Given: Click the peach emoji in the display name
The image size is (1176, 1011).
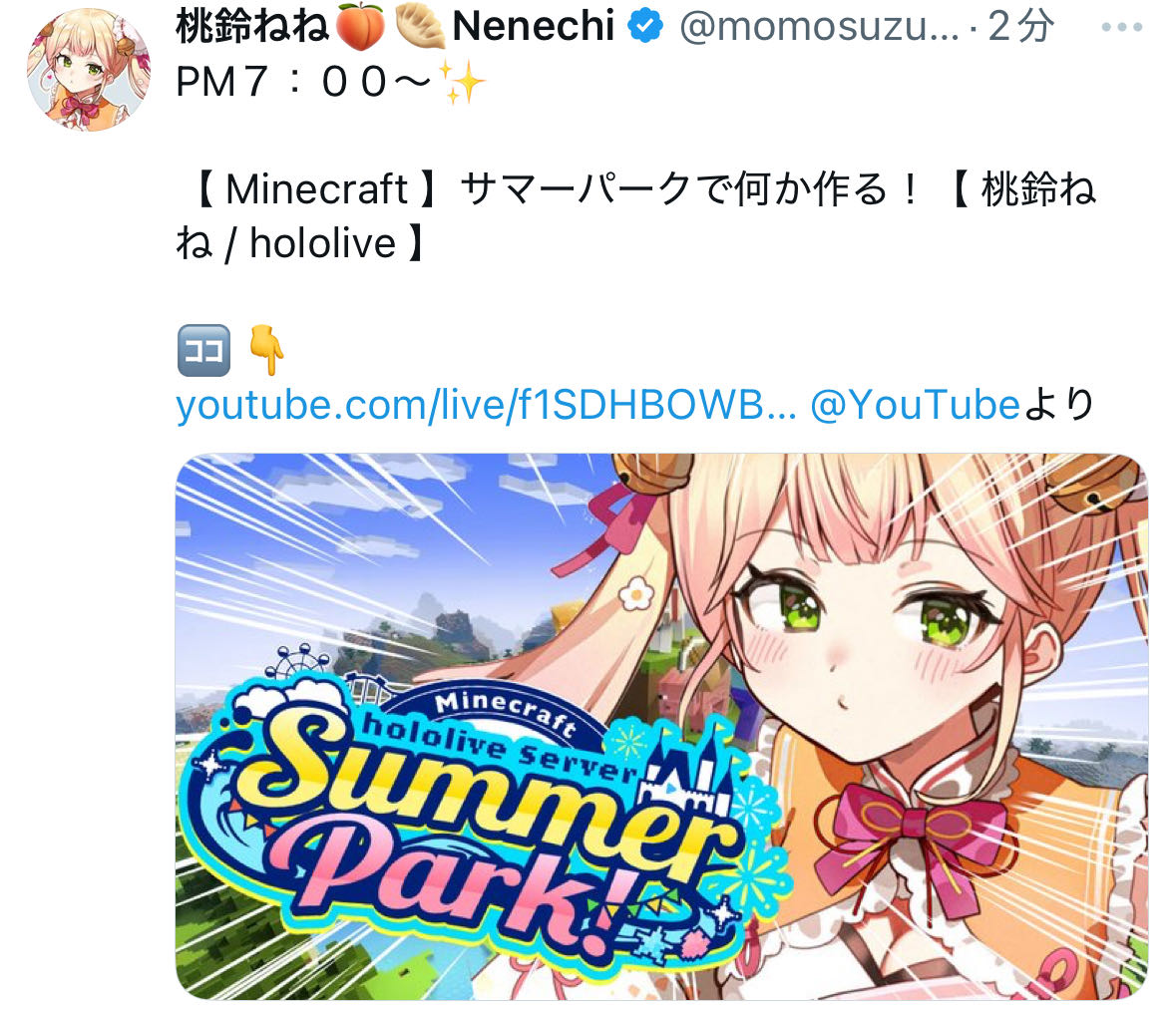Looking at the screenshot, I should click(x=360, y=26).
